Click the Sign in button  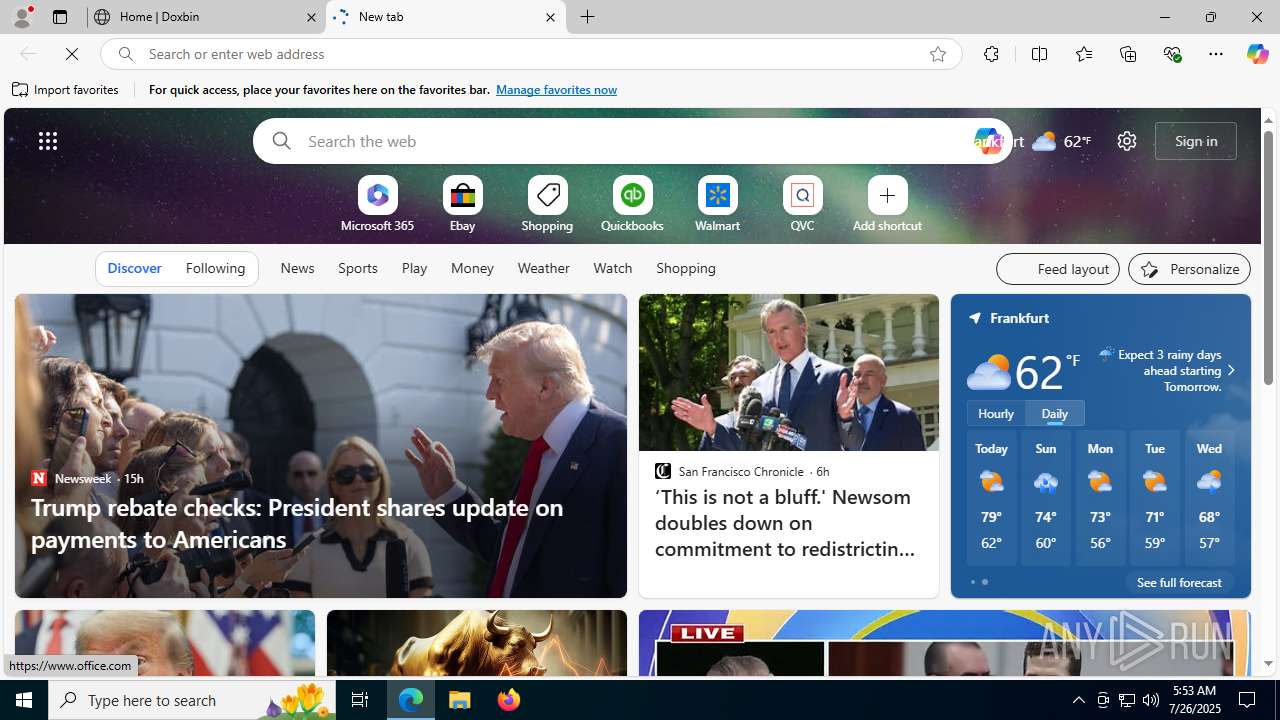click(1196, 141)
